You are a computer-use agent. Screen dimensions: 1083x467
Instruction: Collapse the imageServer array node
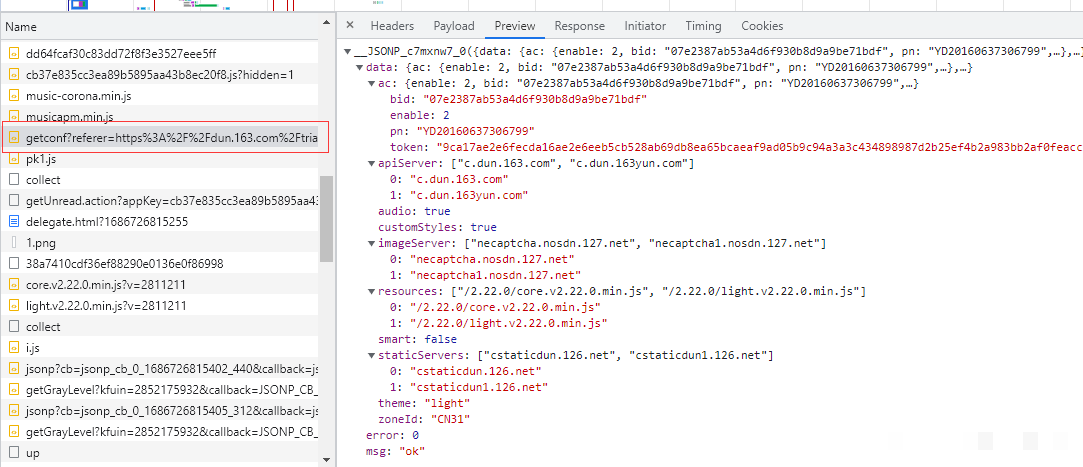coord(372,243)
